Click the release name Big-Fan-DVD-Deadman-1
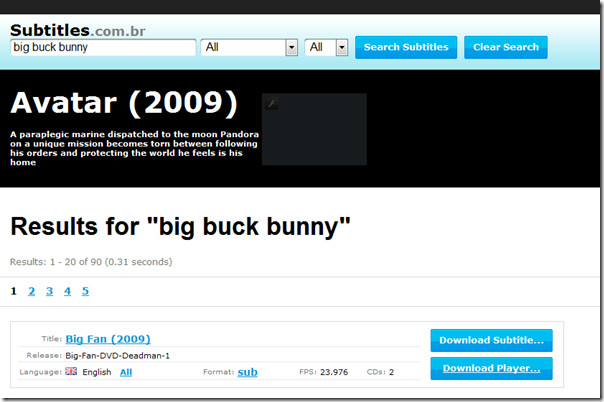The width and height of the screenshot is (604, 402). point(117,355)
